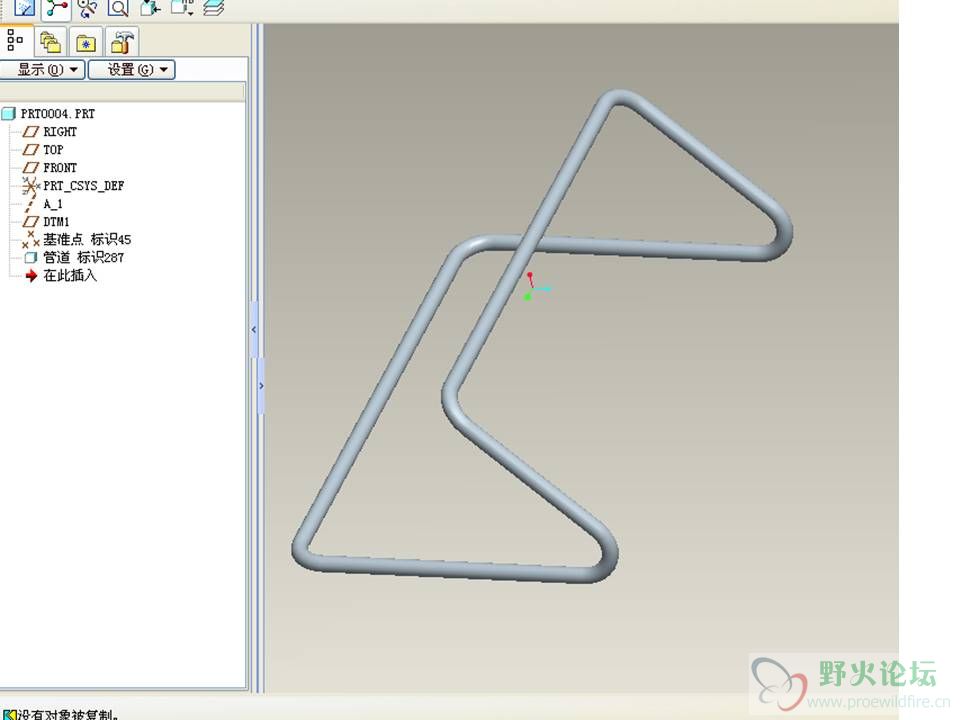The image size is (960, 720).
Task: Click the zoom magnifier toolbar icon
Action: click(x=118, y=8)
